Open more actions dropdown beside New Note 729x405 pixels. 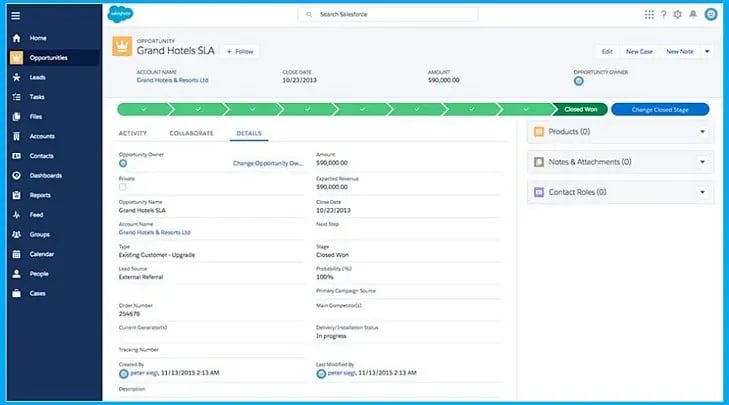(x=707, y=52)
